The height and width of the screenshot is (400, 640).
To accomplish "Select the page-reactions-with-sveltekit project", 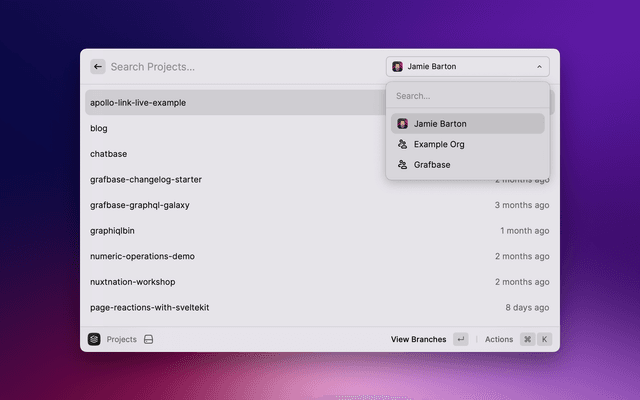I will [320, 307].
